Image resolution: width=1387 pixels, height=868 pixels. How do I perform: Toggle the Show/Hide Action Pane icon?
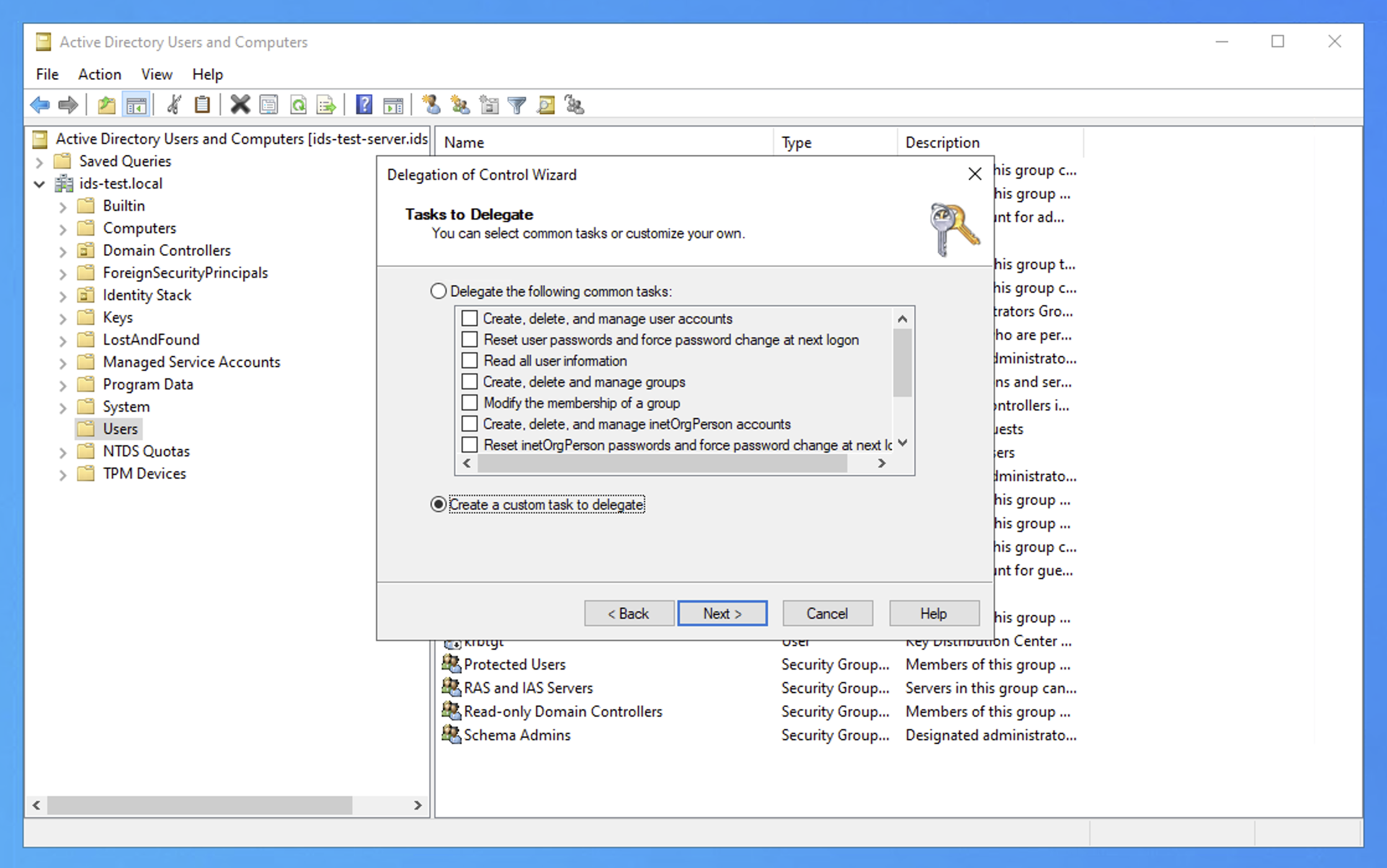click(x=393, y=105)
